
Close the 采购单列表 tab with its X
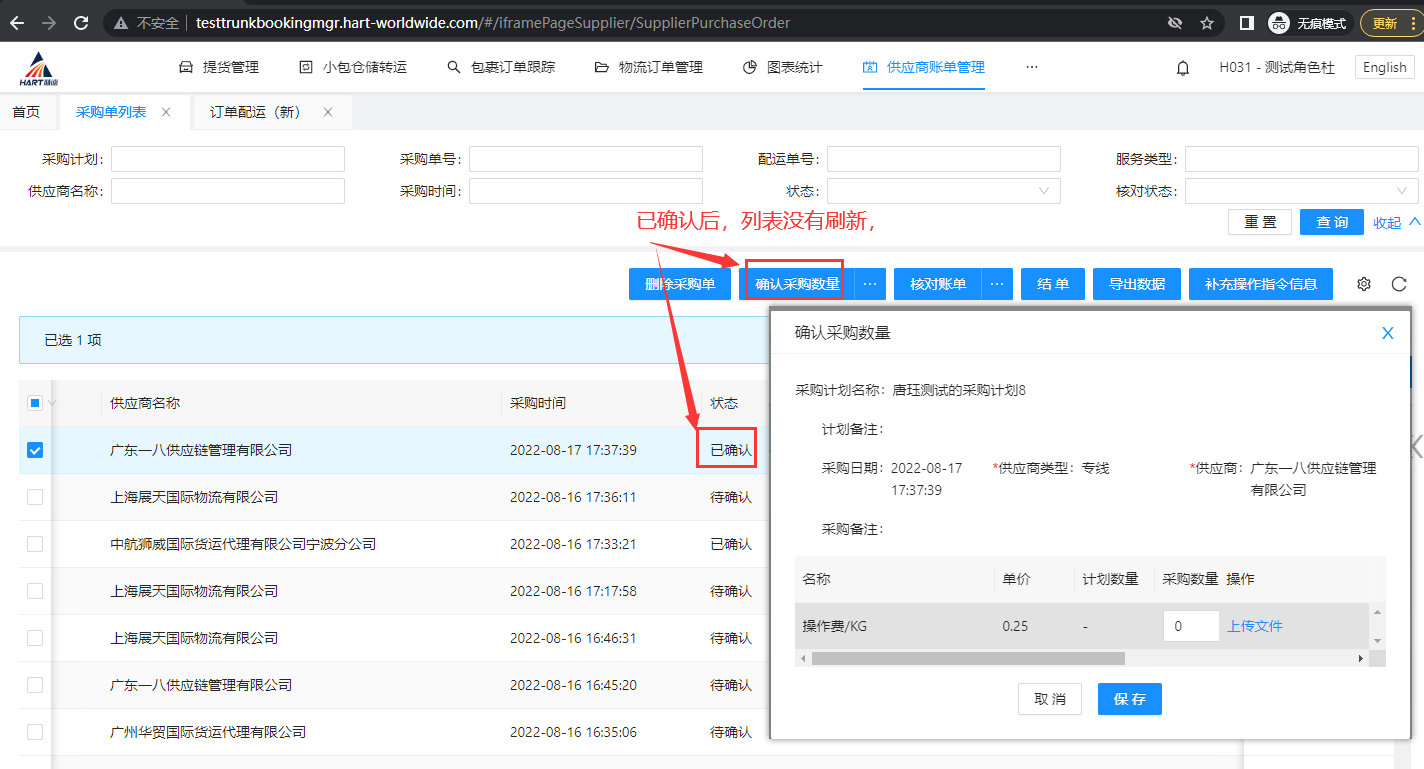click(166, 112)
